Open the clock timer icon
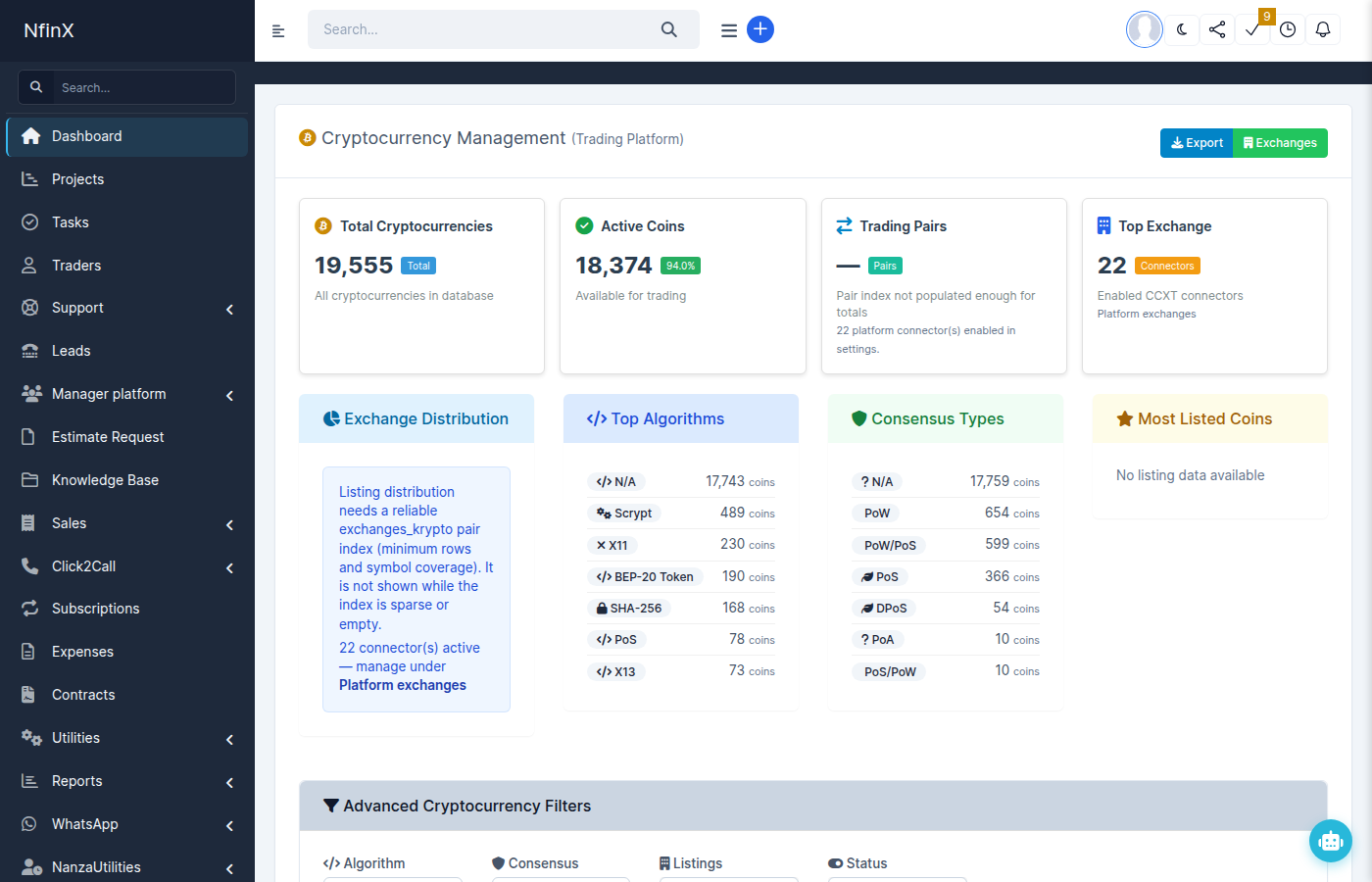 pos(1288,29)
